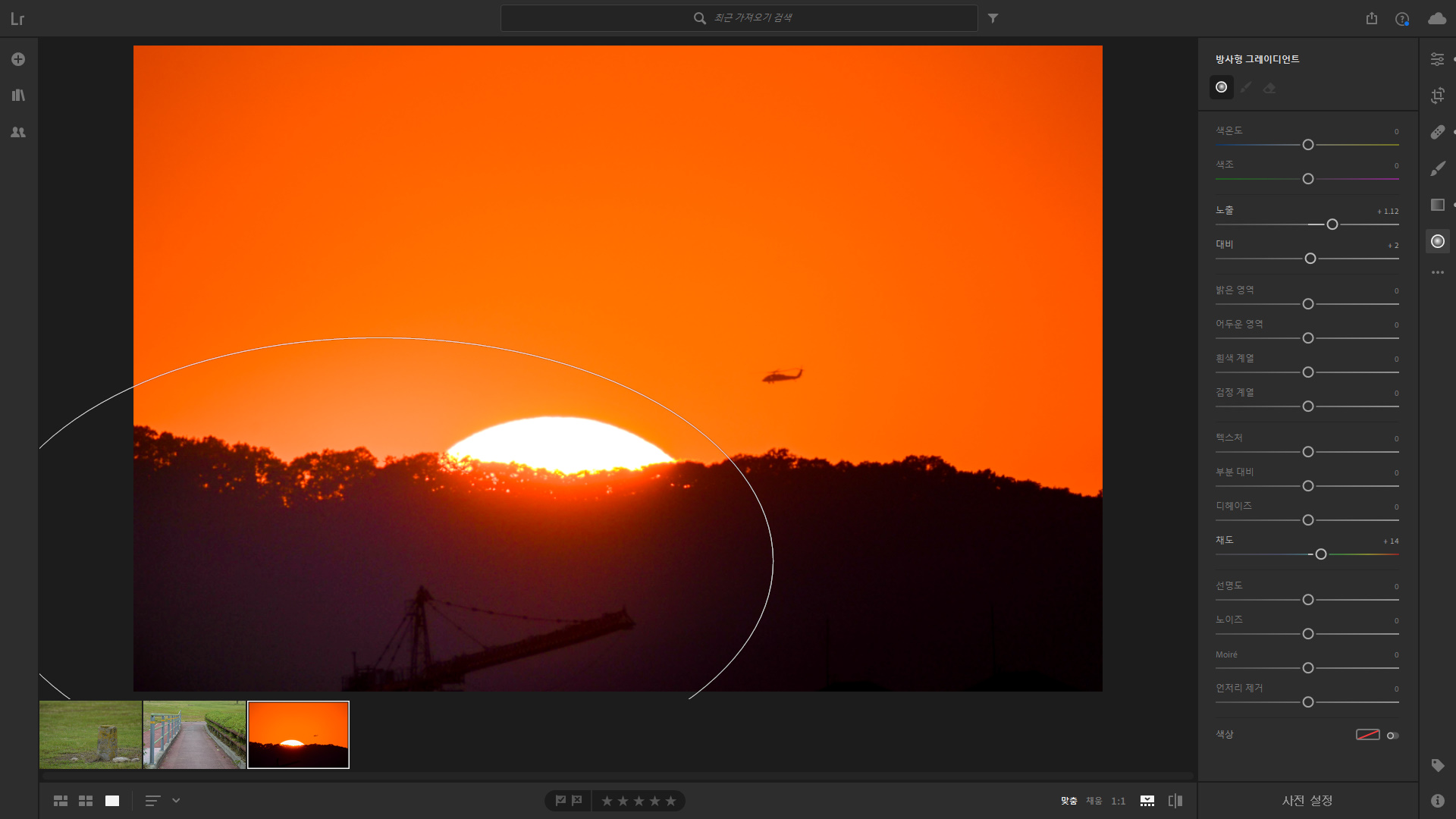Click the search input field
This screenshot has width=1456, height=819.
(x=739, y=18)
